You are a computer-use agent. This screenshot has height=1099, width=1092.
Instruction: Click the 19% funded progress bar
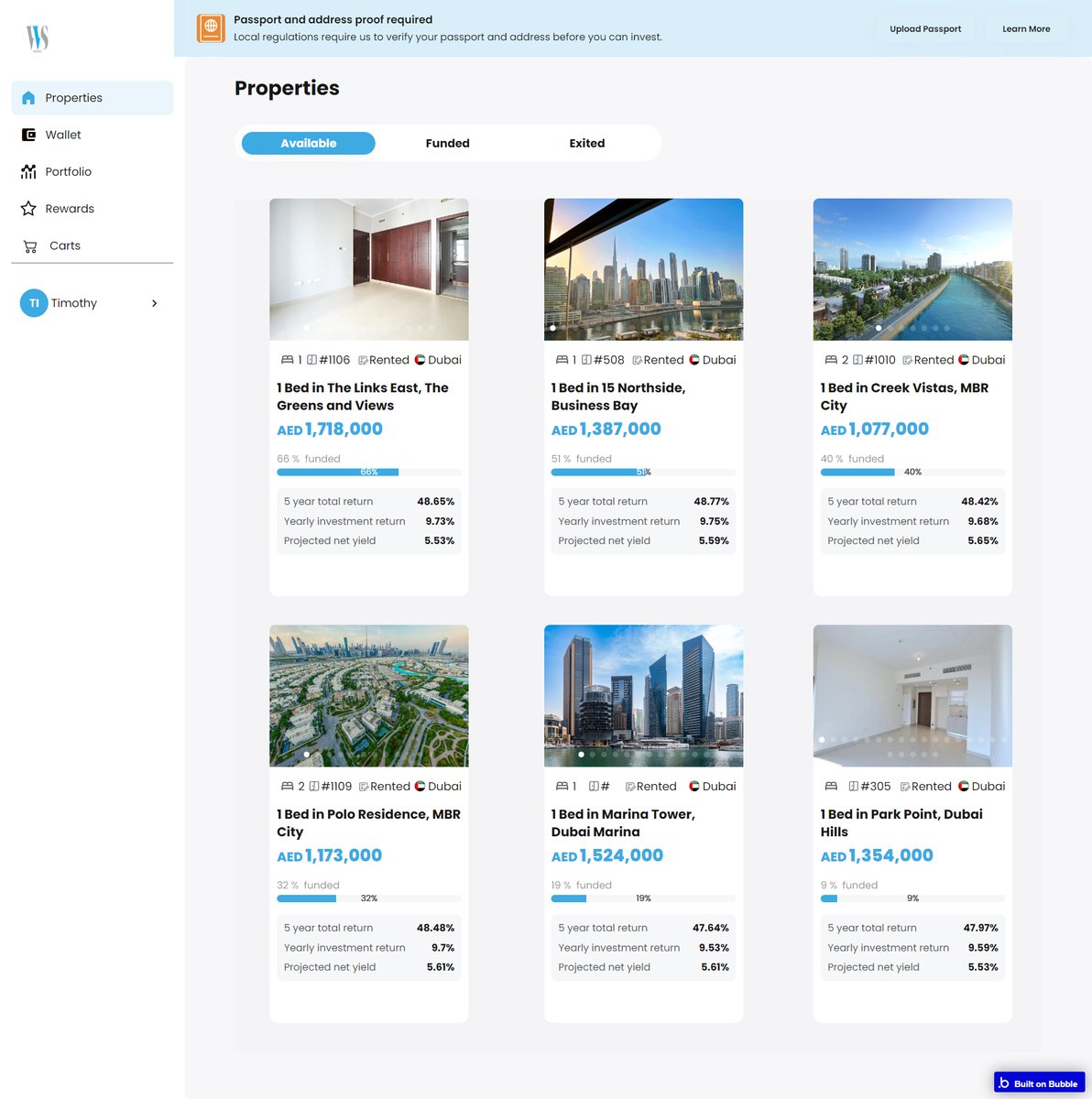tap(643, 898)
